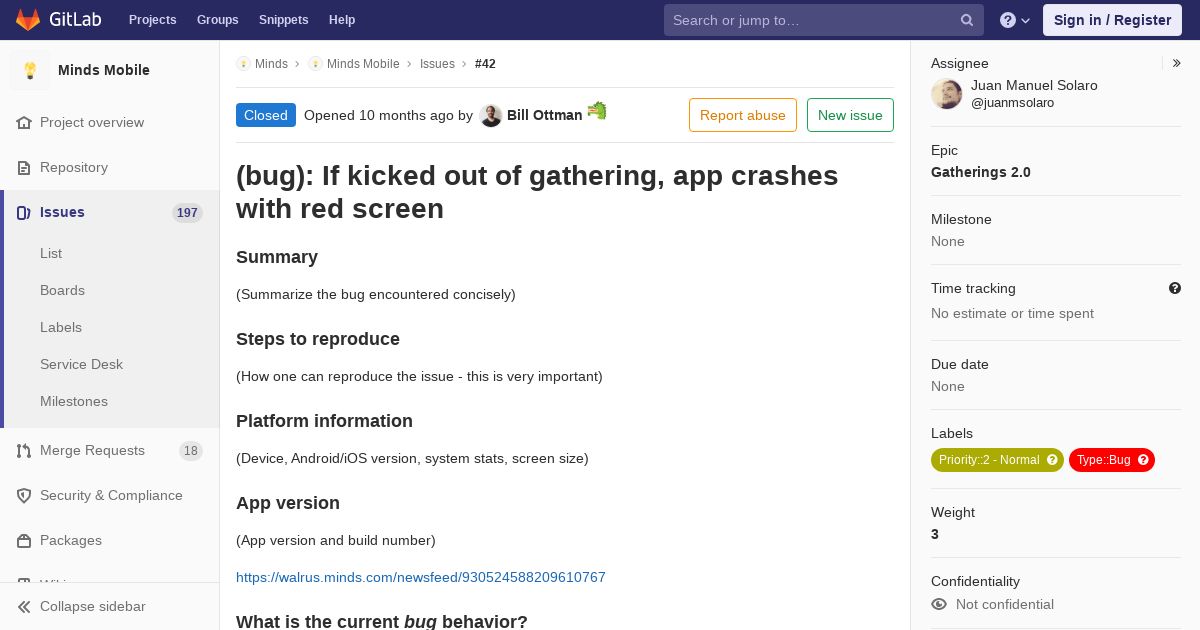This screenshot has width=1200, height=630.
Task: Go to Project overview
Action: (92, 122)
